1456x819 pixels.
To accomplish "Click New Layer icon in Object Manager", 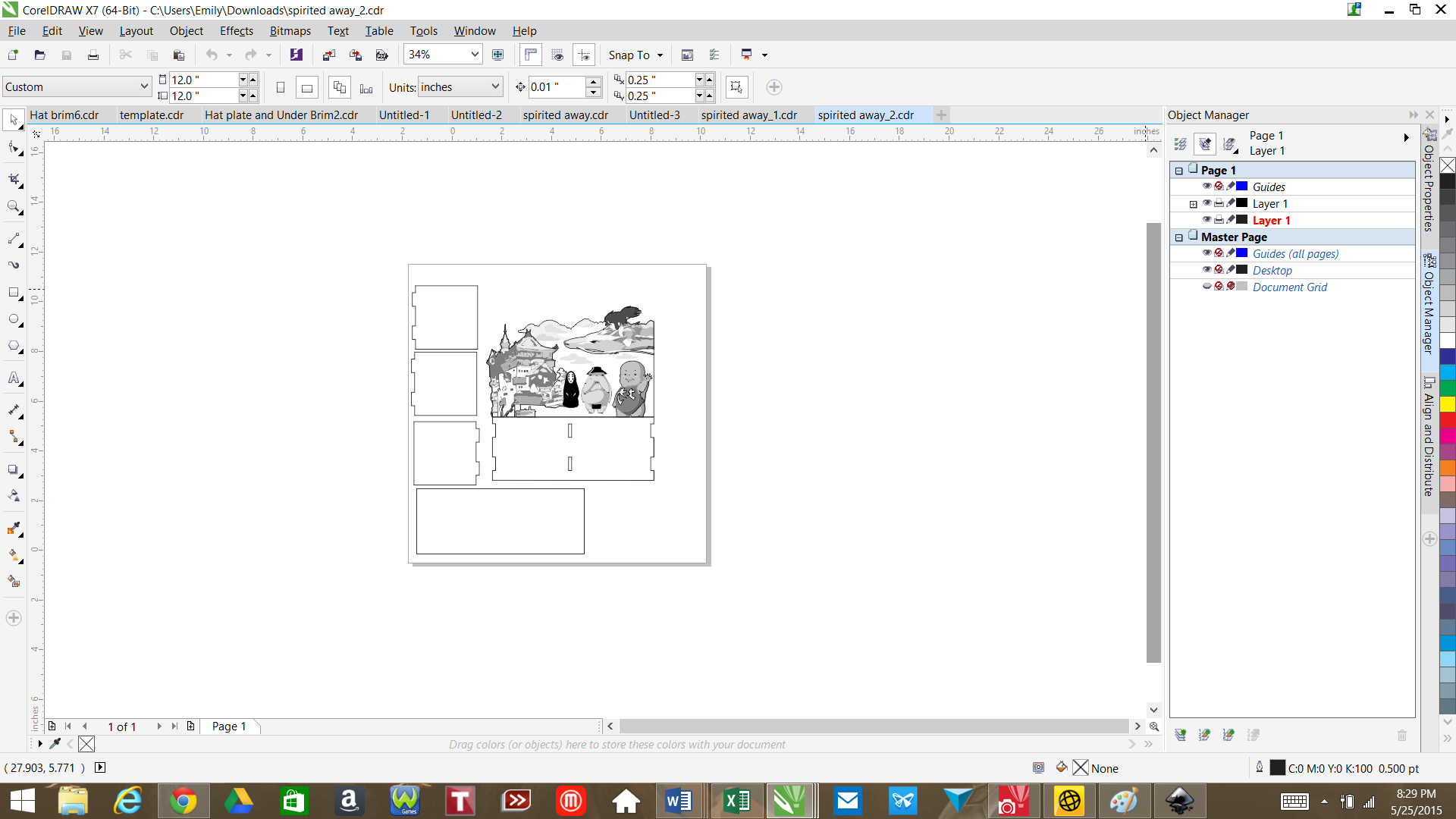I will [1181, 735].
